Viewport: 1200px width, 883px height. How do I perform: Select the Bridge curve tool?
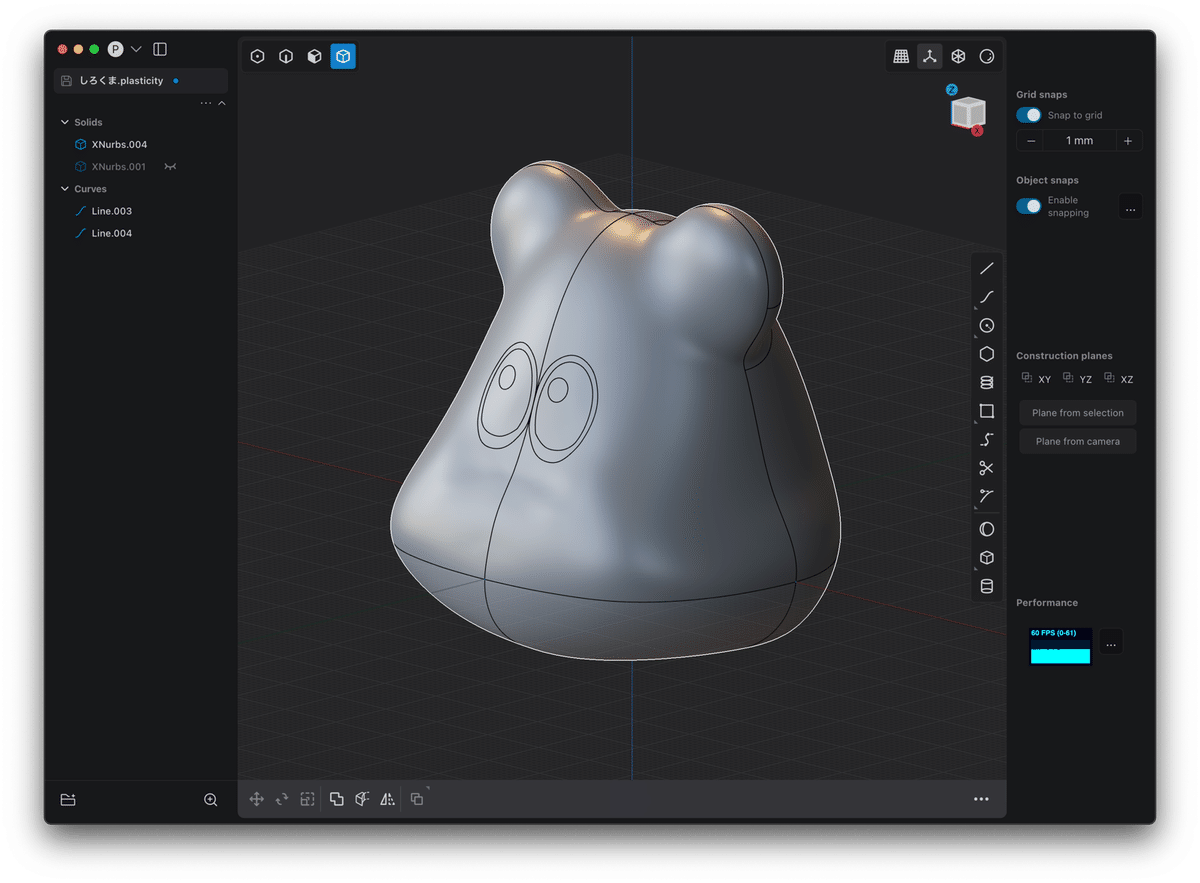pyautogui.click(x=987, y=439)
